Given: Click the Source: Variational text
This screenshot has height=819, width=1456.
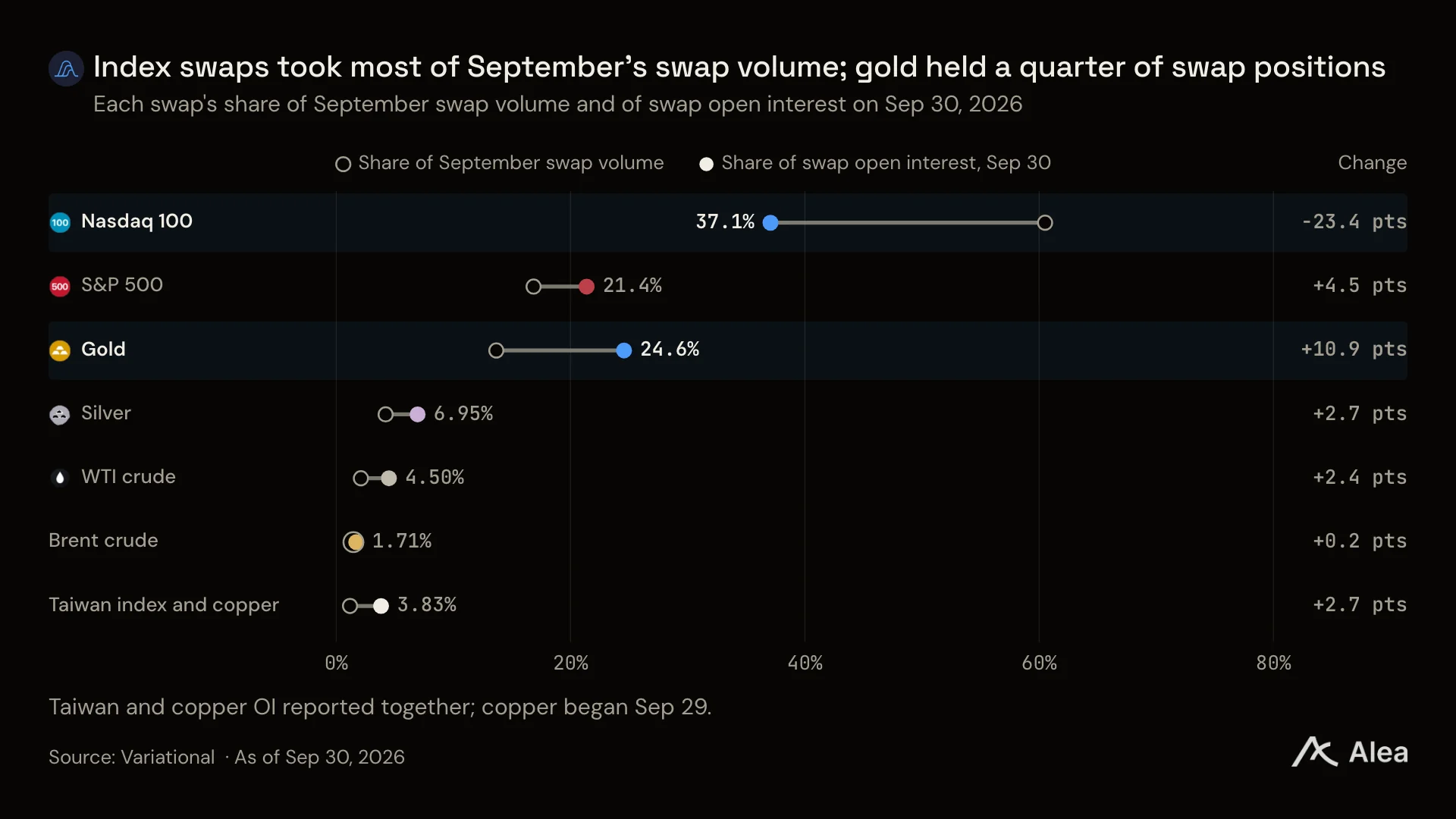Looking at the screenshot, I should [x=132, y=757].
